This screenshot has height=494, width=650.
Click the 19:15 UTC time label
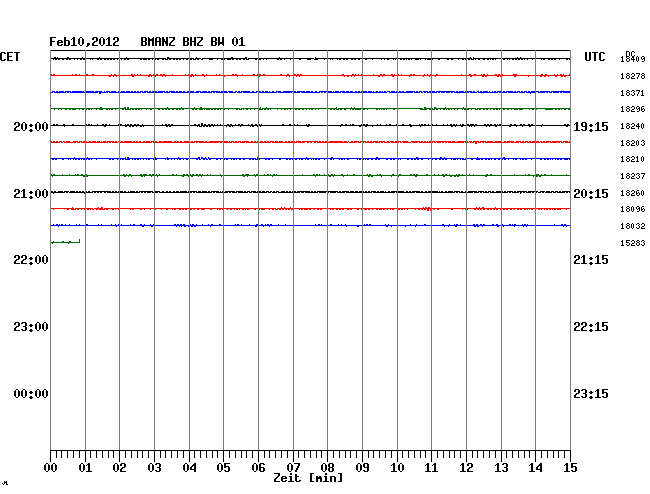click(x=591, y=127)
